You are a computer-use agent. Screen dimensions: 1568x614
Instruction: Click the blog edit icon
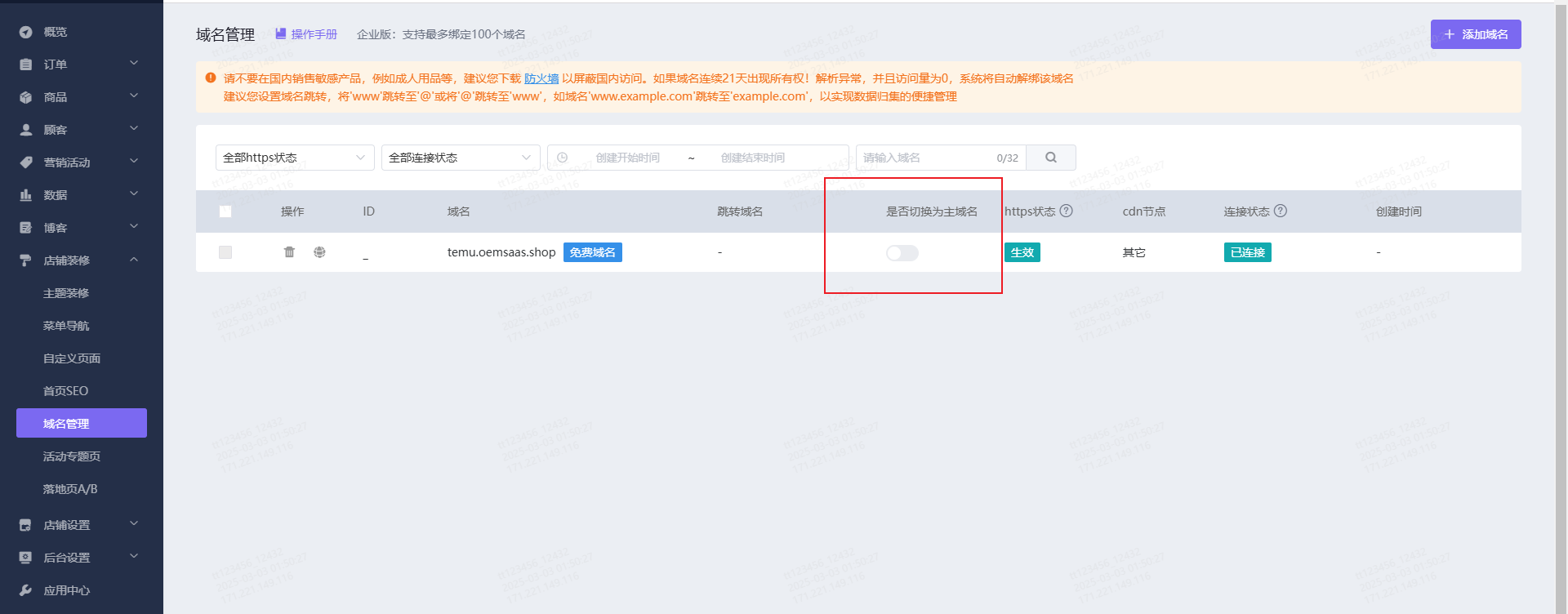coord(25,228)
